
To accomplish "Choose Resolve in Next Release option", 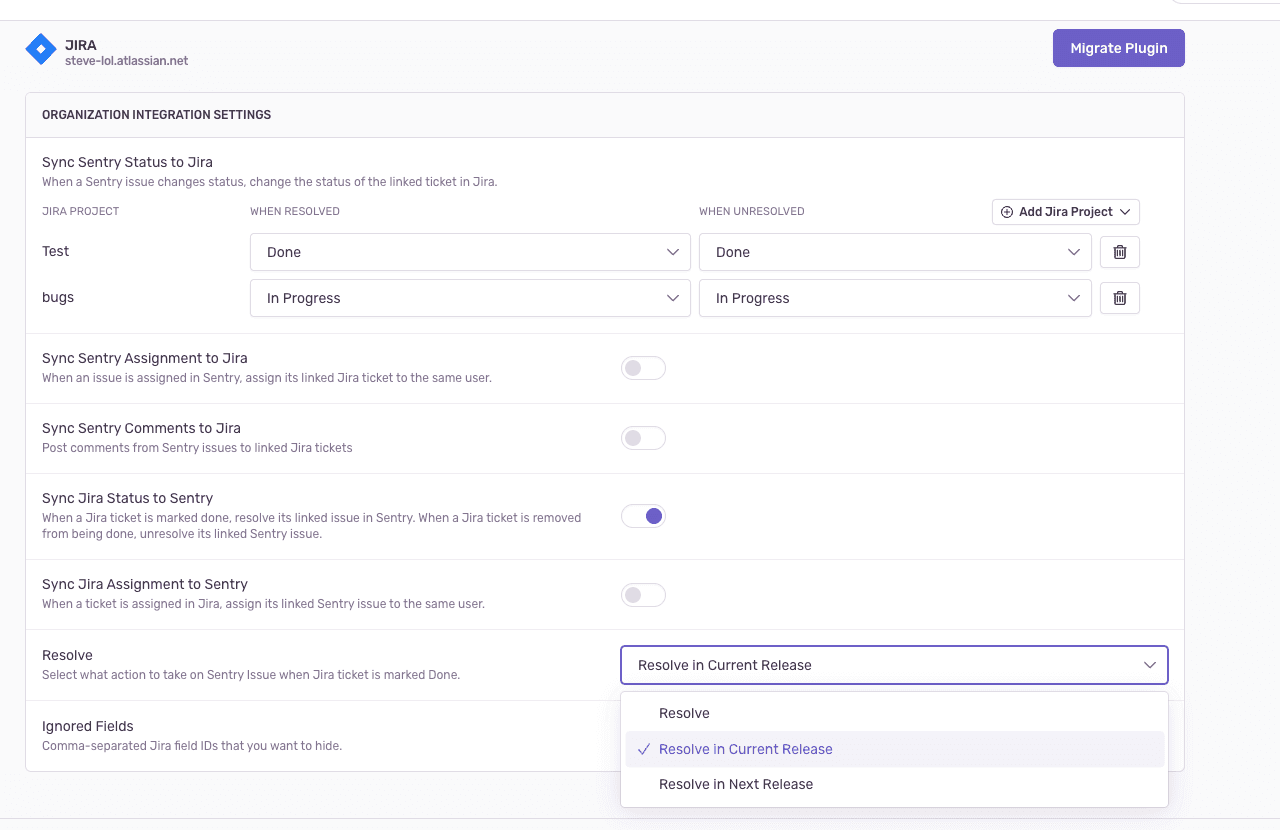I will coord(736,784).
